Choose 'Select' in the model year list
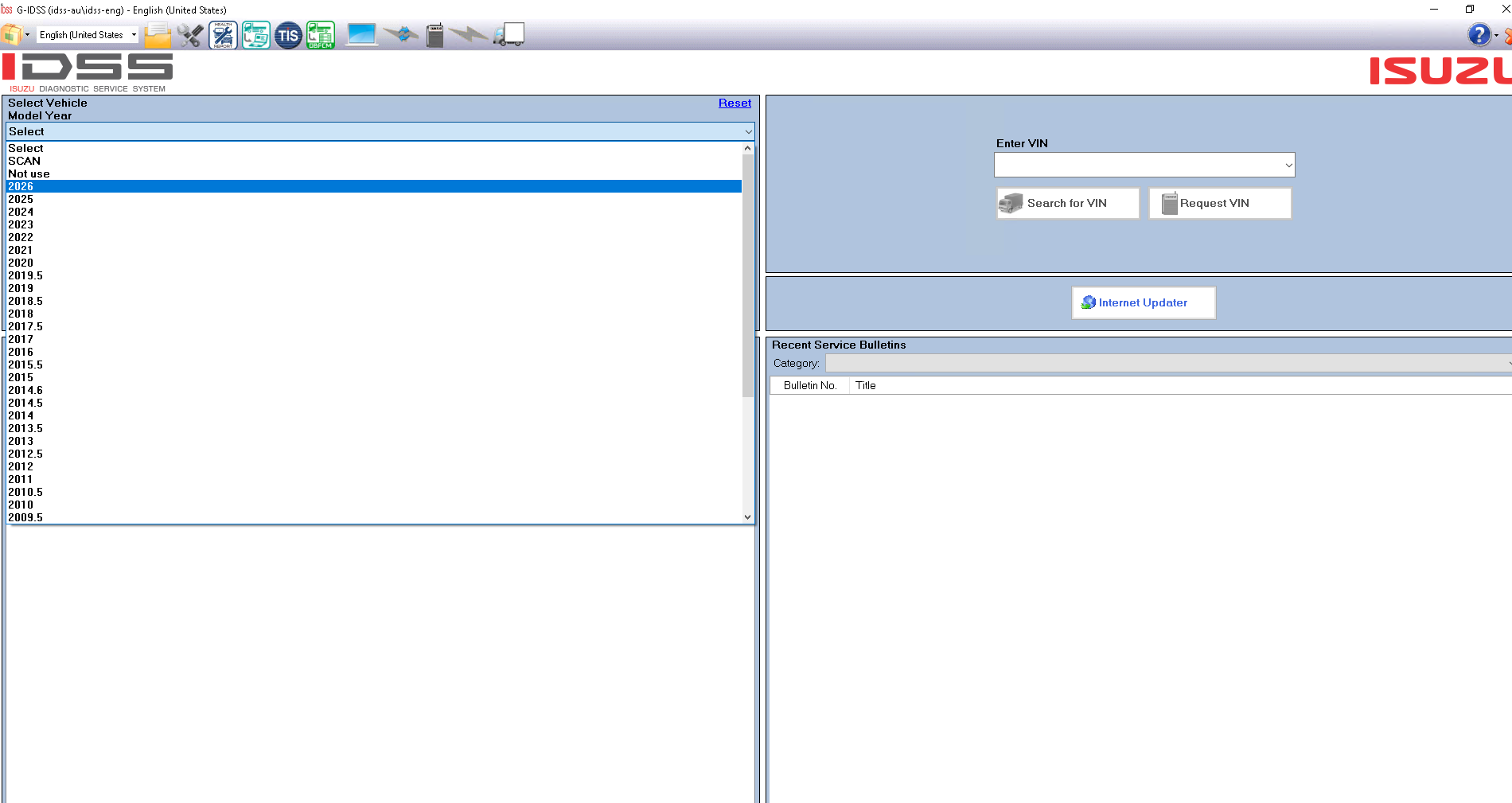Screen dimensions: 1512x803 point(374,148)
